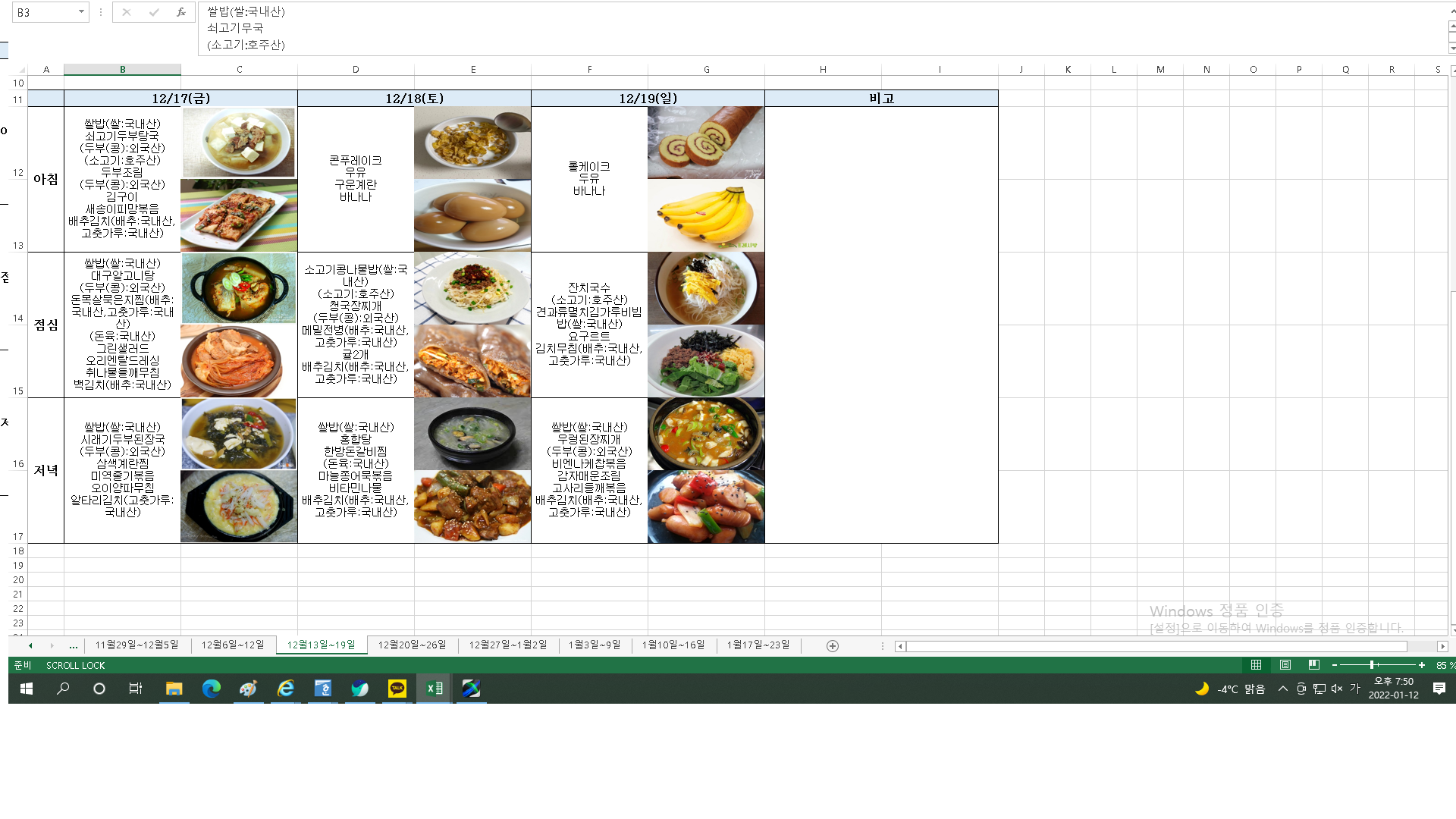Show hidden system tray icons chevron

[x=1283, y=689]
